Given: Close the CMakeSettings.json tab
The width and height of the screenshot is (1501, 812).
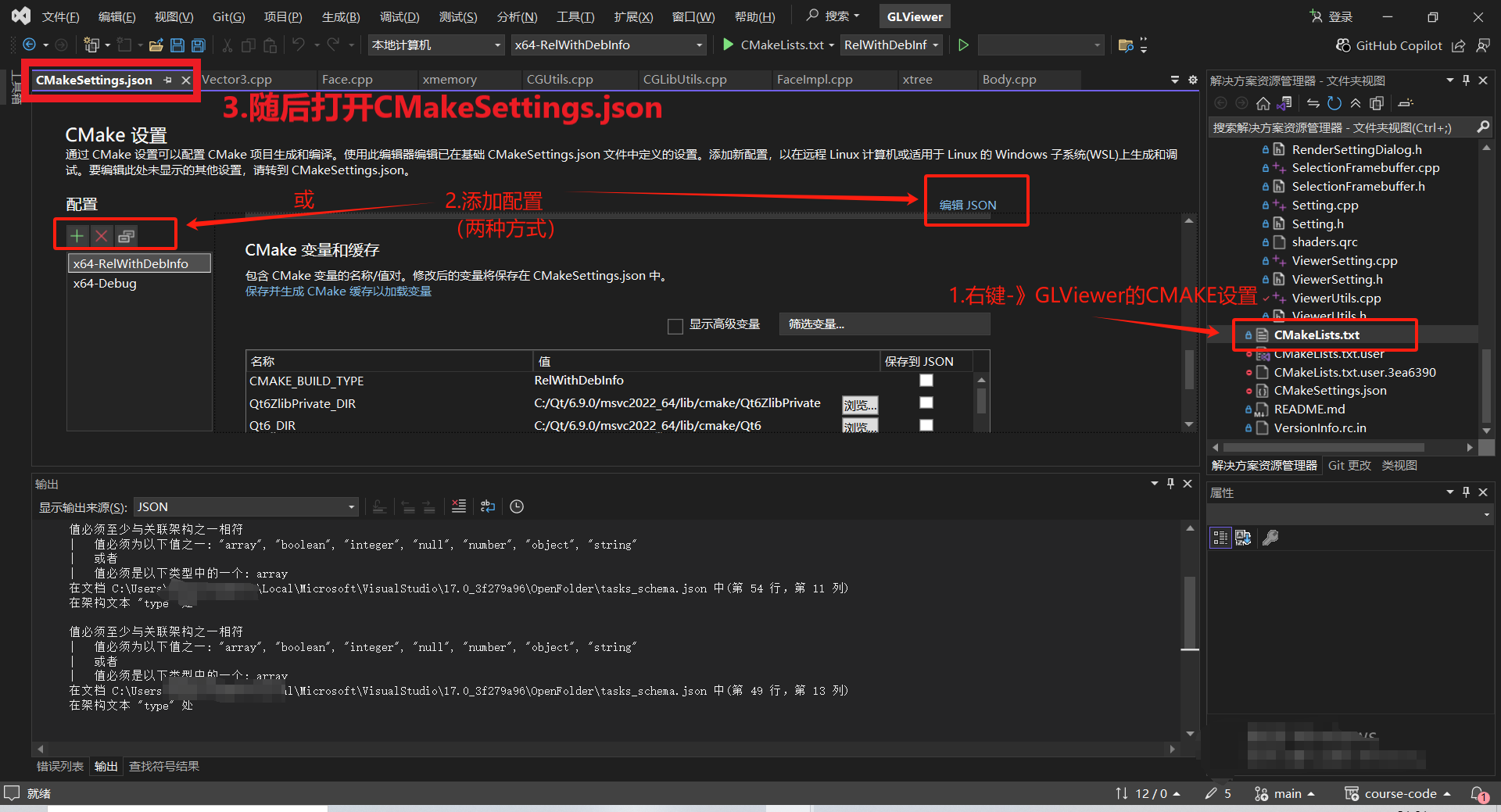Looking at the screenshot, I should point(186,80).
